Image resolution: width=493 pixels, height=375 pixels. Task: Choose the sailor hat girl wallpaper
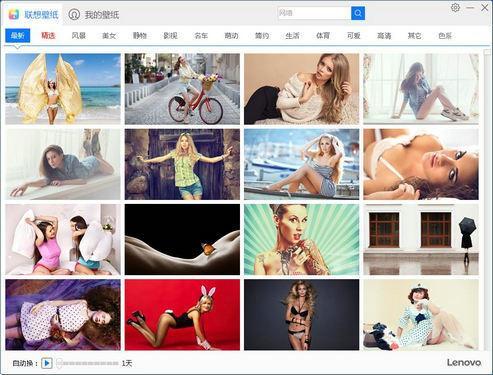pos(421,315)
